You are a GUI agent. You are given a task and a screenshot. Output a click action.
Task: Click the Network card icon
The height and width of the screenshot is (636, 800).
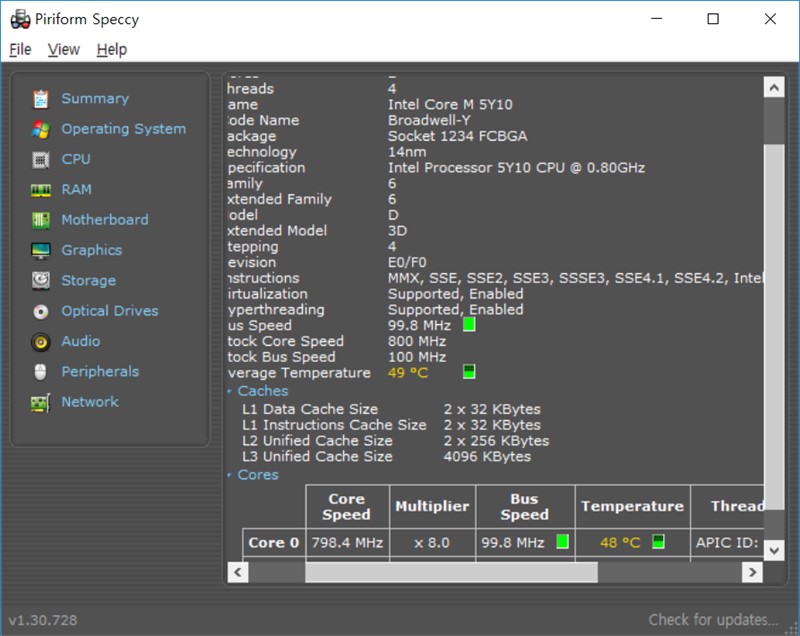tap(41, 402)
